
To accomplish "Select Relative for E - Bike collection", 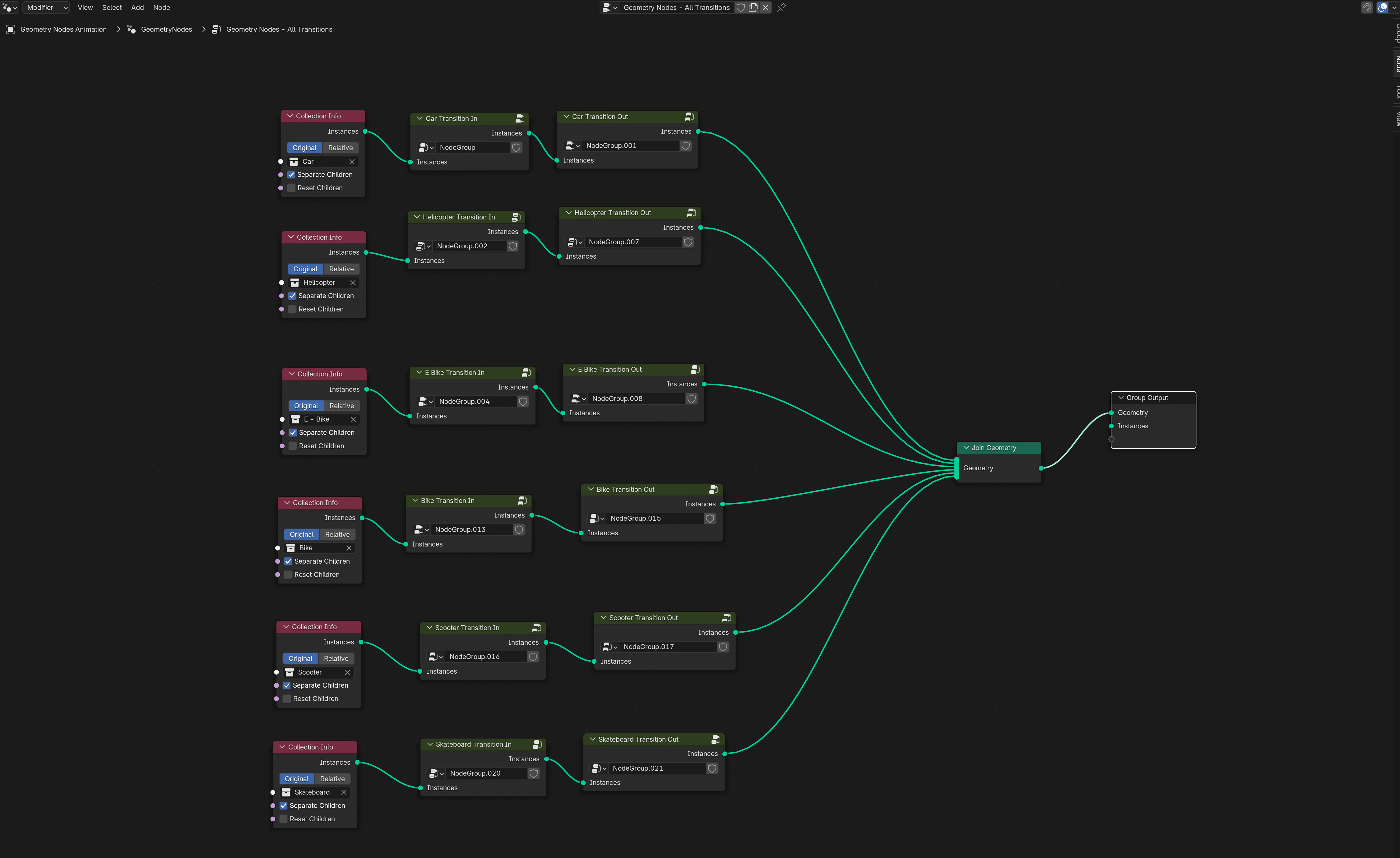I will [341, 406].
